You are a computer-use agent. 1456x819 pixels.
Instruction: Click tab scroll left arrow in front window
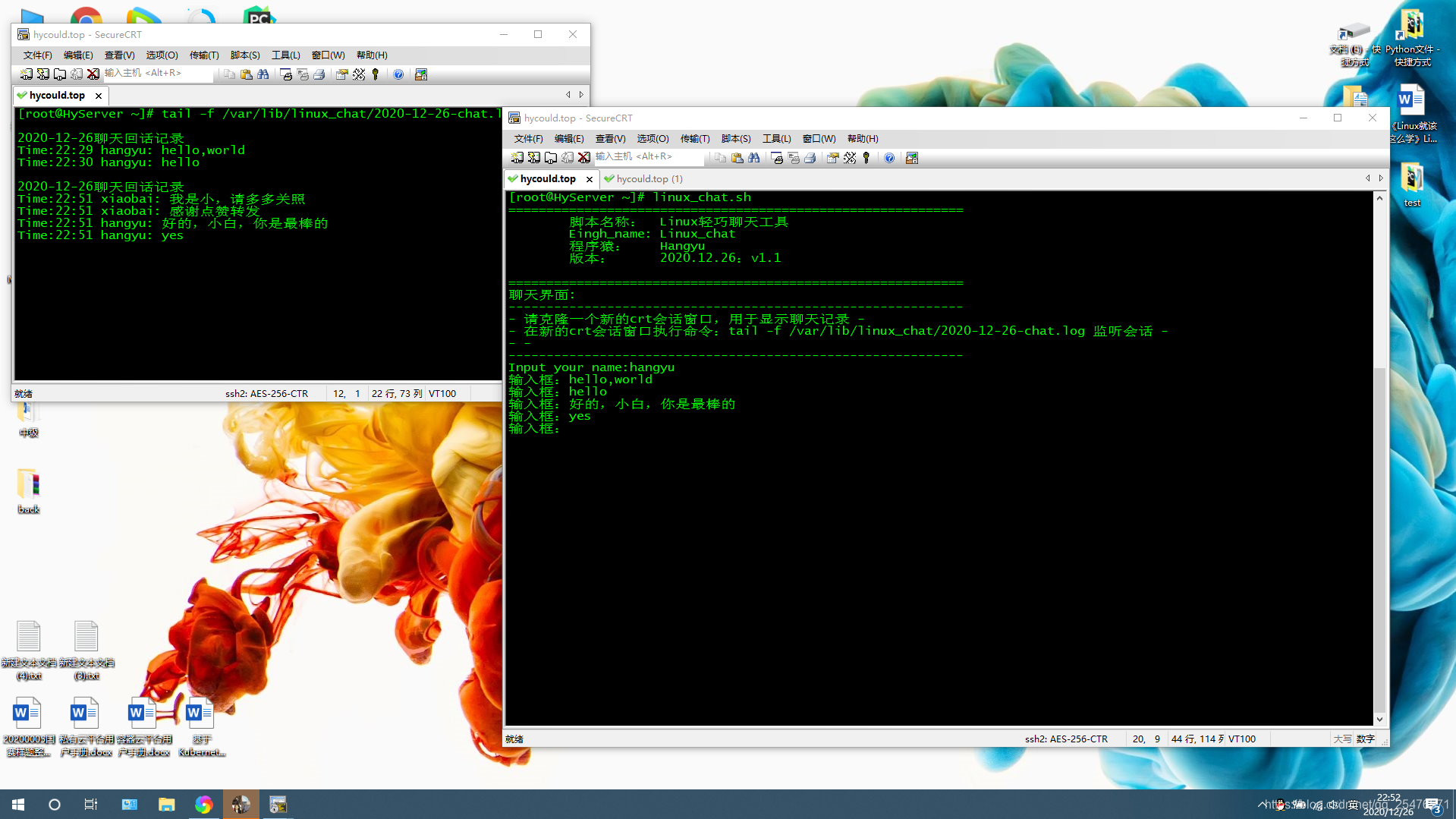[1368, 178]
